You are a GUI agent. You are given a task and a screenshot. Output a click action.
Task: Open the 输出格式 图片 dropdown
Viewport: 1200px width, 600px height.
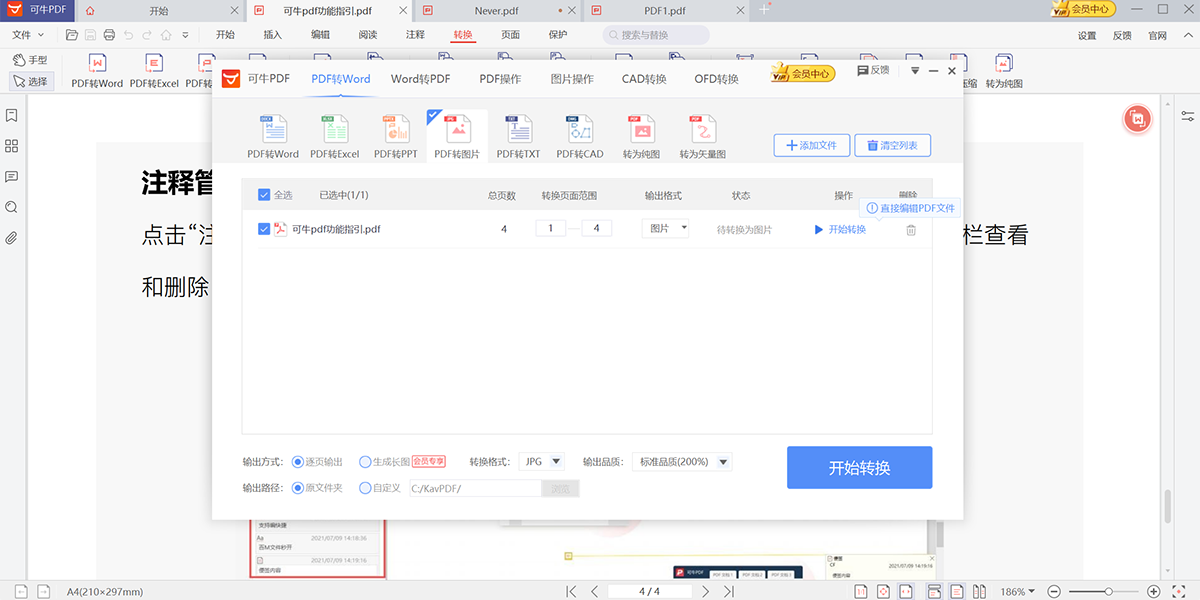pyautogui.click(x=665, y=229)
